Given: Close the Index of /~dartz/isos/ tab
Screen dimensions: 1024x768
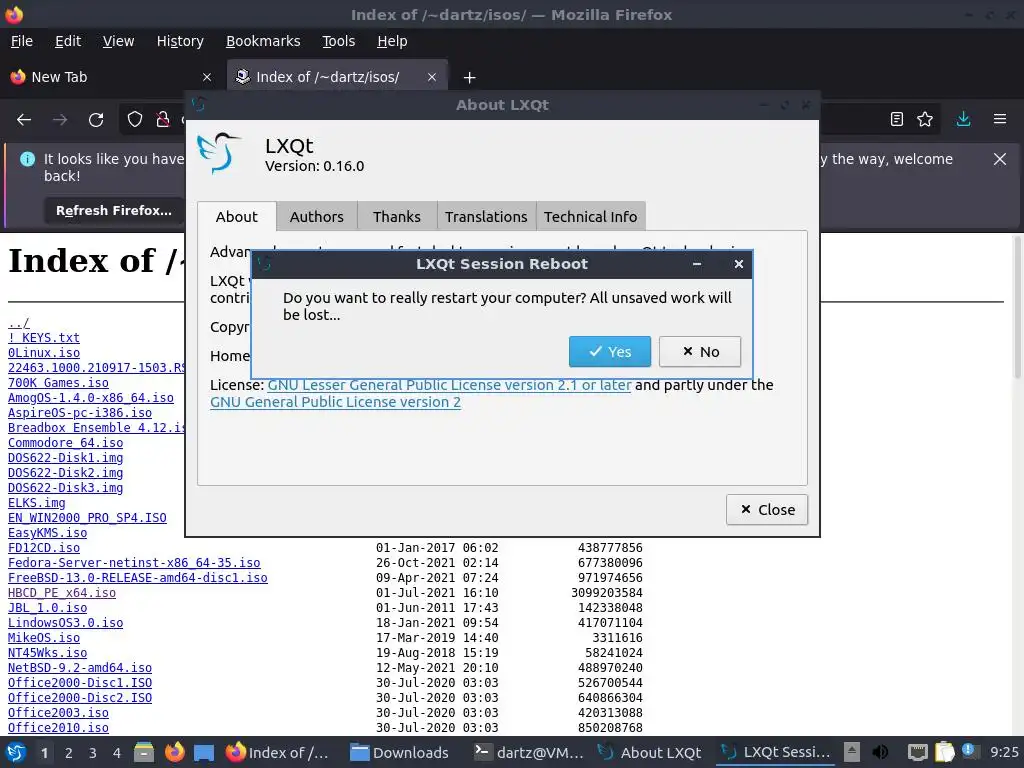Looking at the screenshot, I should pyautogui.click(x=432, y=77).
